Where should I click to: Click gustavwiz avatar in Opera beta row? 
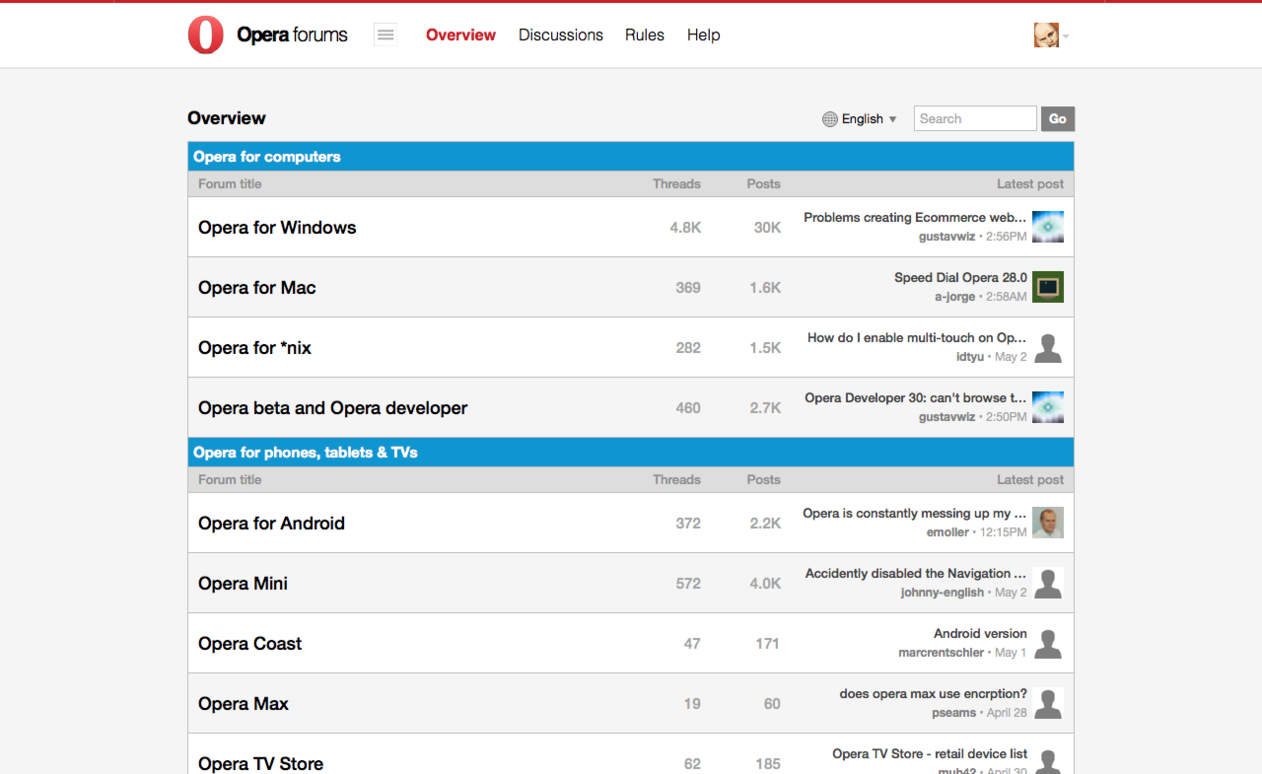click(1048, 407)
